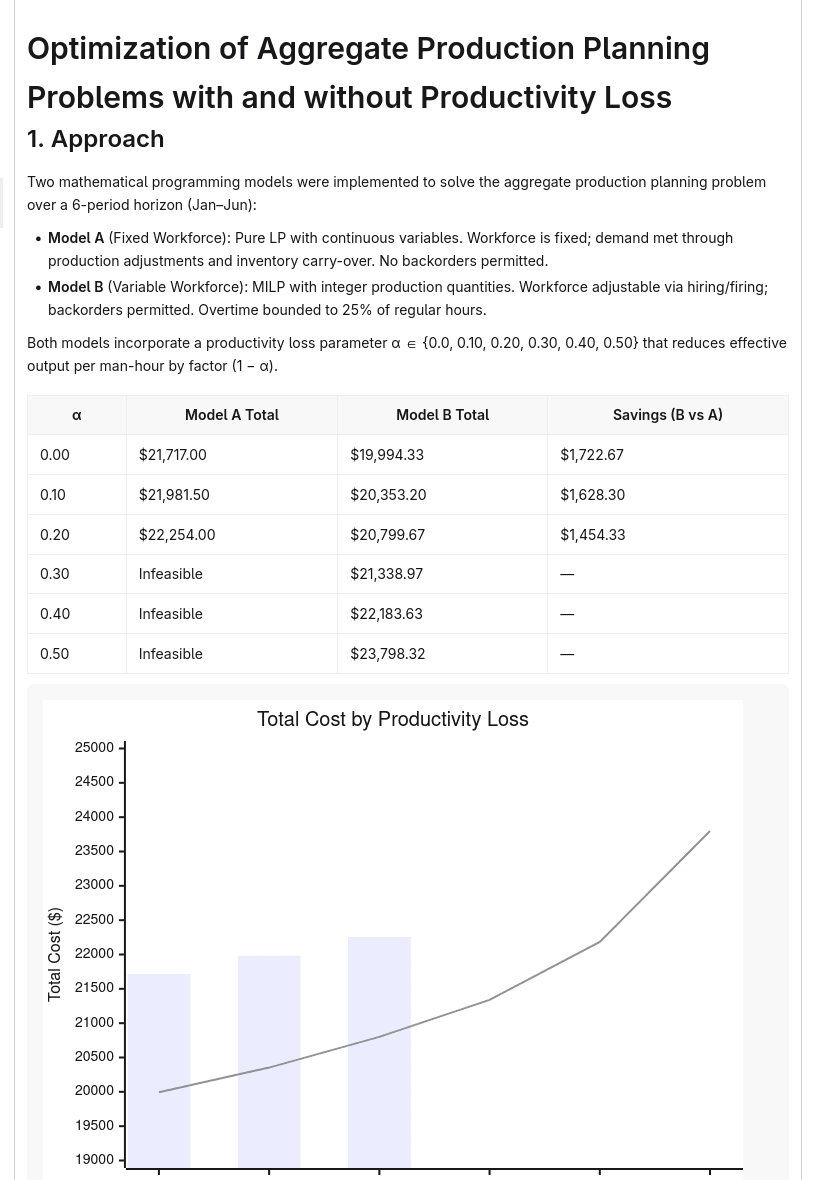Screen dimensions: 820x1180
Task: Click the second Model A bar in the chart
Action: 269,1061
